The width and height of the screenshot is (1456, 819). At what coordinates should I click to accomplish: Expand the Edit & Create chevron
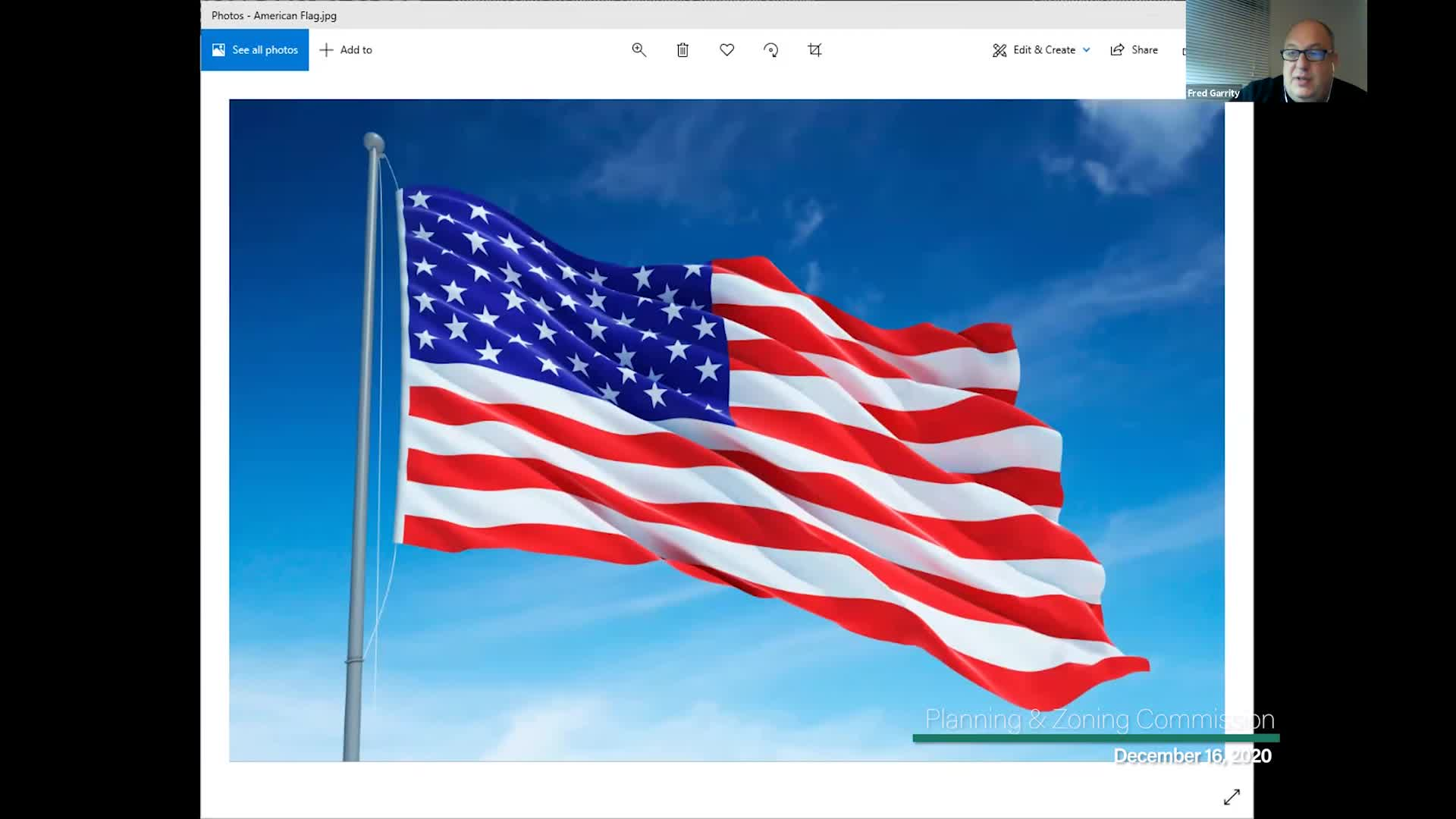point(1086,50)
